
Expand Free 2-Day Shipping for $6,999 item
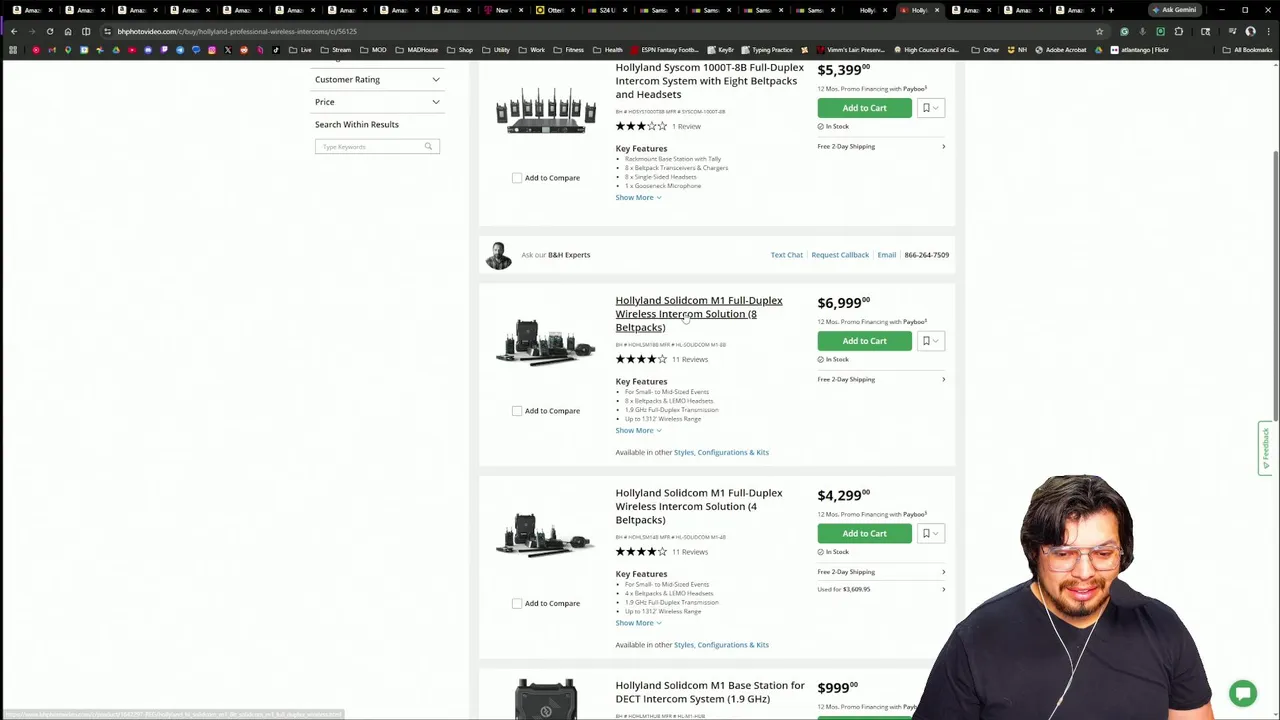point(881,379)
